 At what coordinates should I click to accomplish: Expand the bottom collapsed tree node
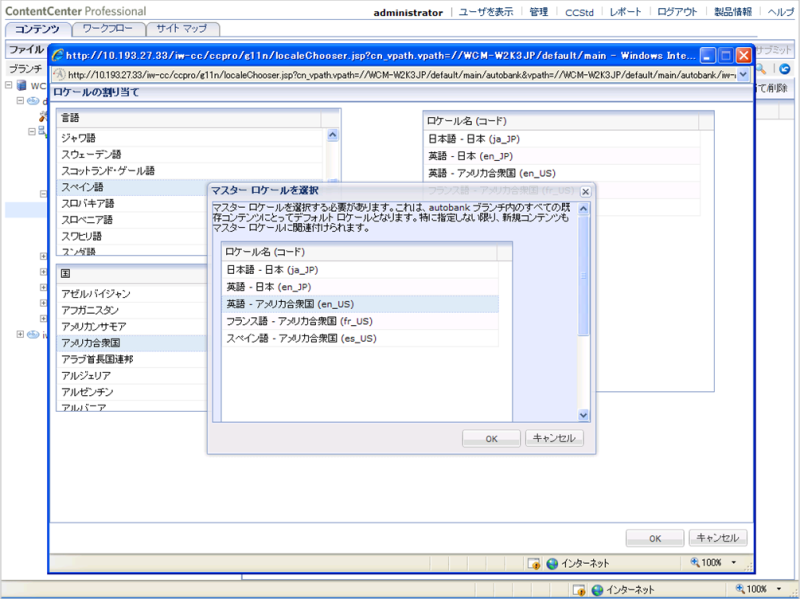tap(19, 334)
